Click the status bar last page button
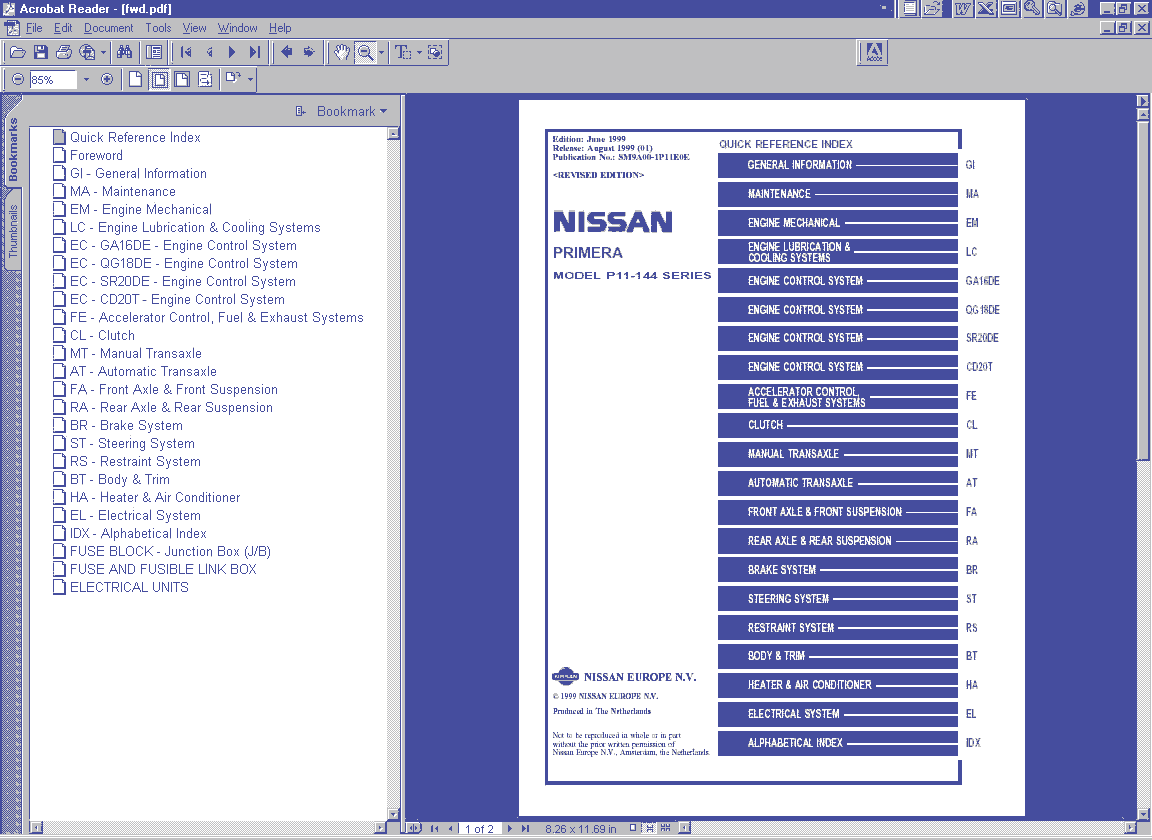 (525, 828)
